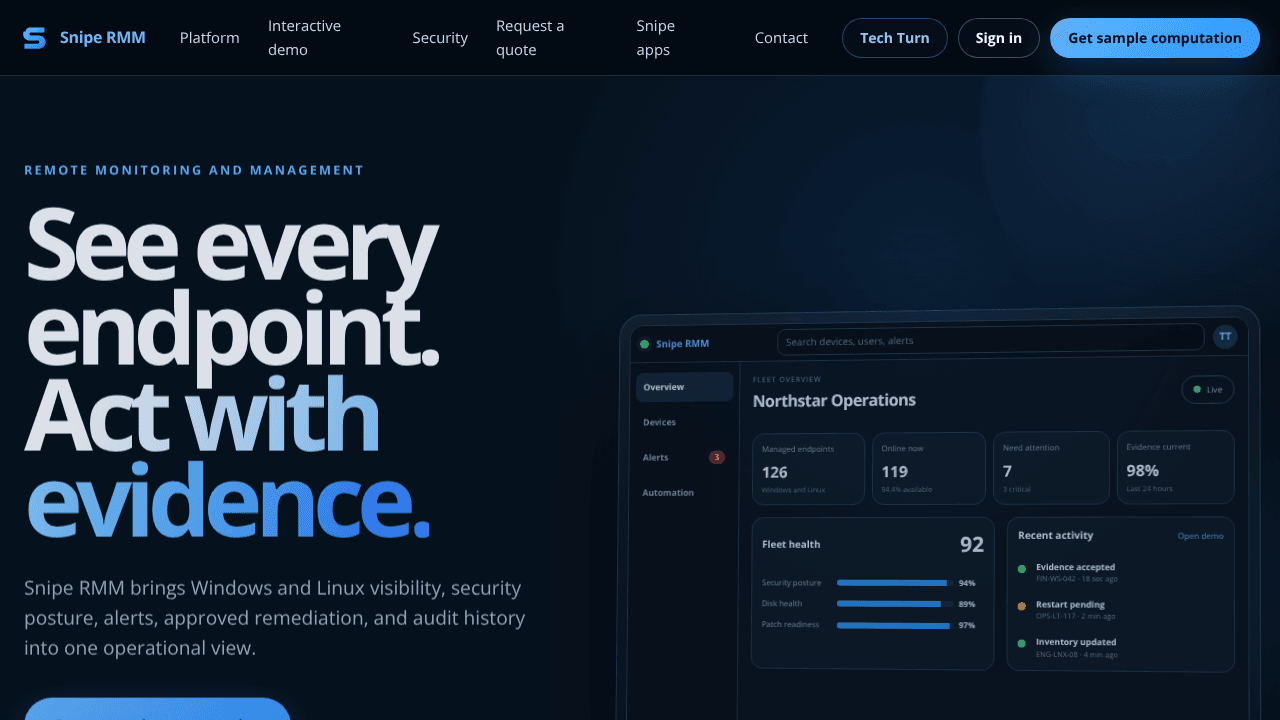Click orange dot beside Restart pending
Screen dimensions: 1280x720
[x=1021, y=606]
